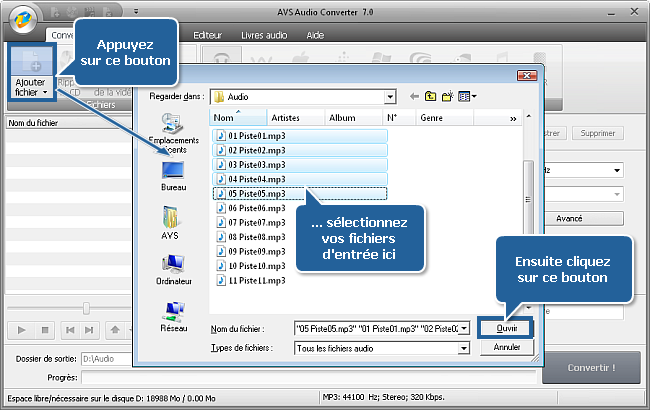Create a new folder icon
This screenshot has width=650, height=410.
pos(447,97)
